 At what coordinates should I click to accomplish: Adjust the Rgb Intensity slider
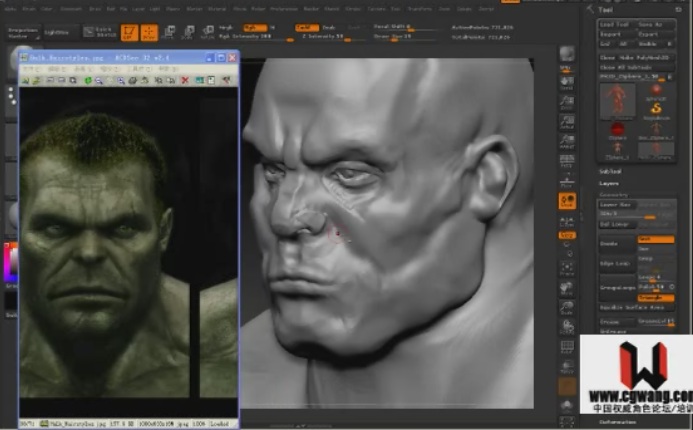point(256,37)
